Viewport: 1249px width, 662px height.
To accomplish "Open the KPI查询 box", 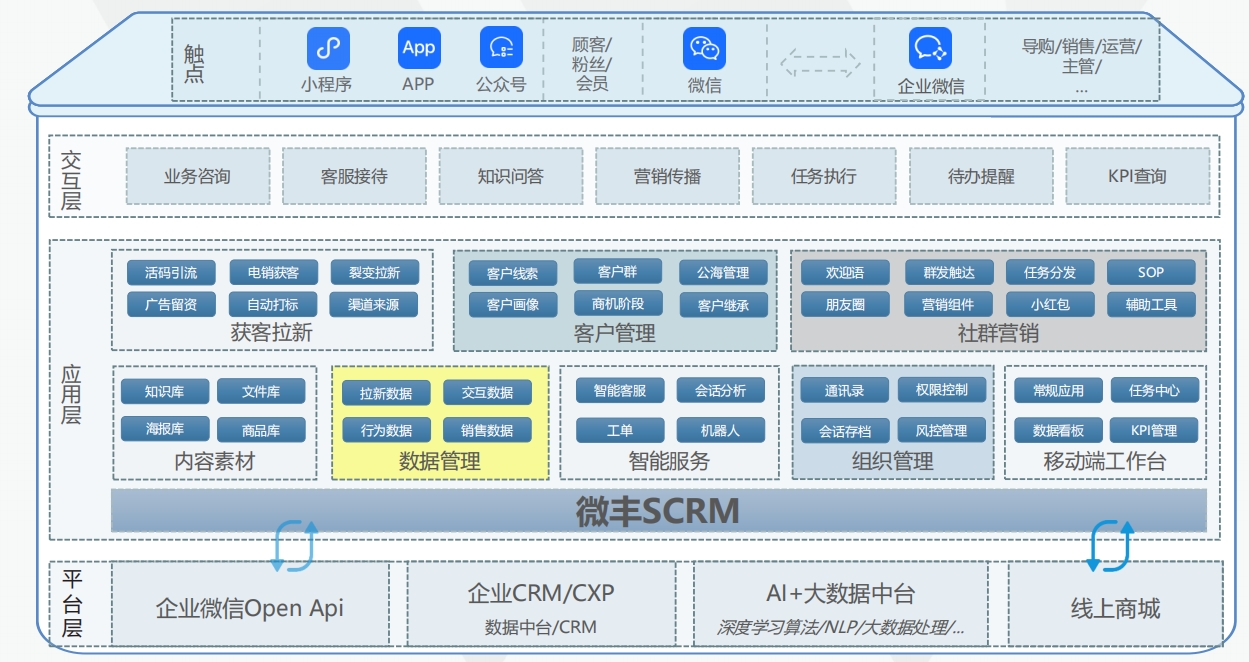I will coord(1137,176).
